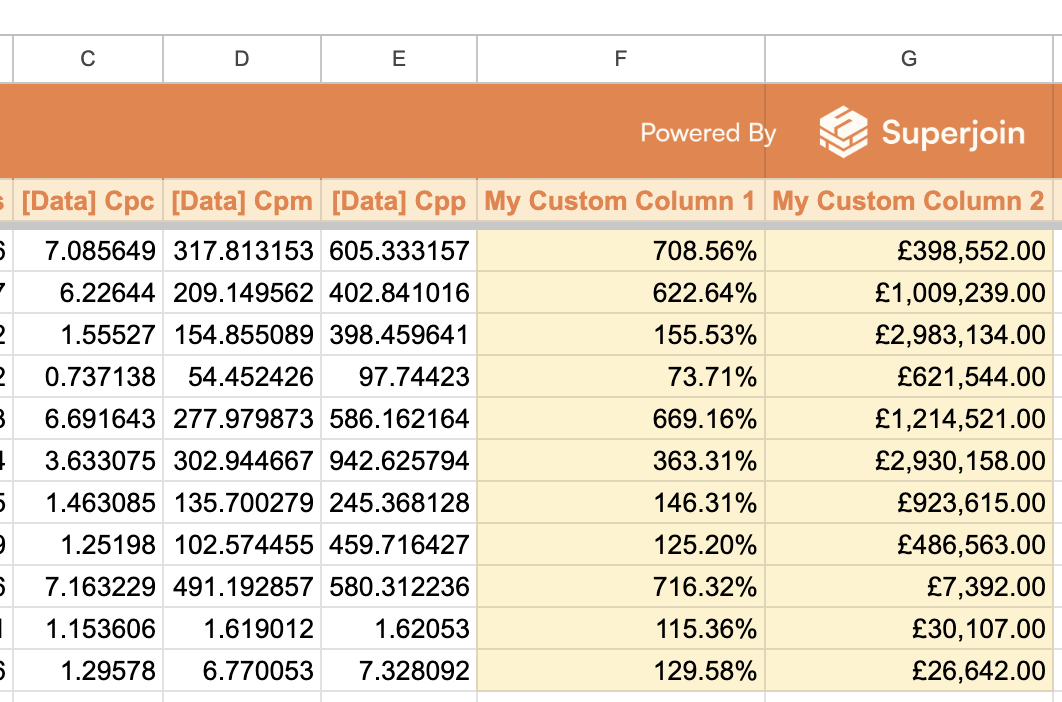Select cell with value 97.74423

point(399,377)
